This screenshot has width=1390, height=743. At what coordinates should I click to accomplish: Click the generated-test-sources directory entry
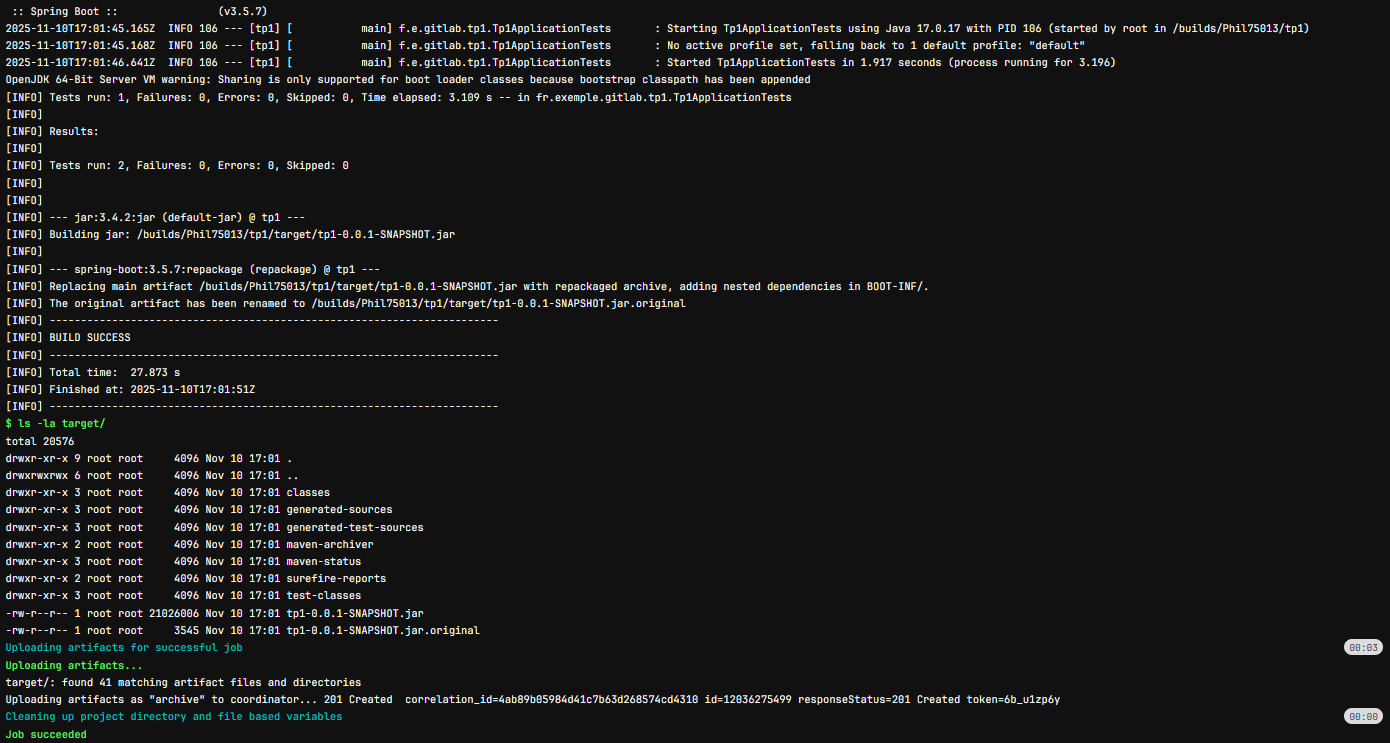click(354, 528)
